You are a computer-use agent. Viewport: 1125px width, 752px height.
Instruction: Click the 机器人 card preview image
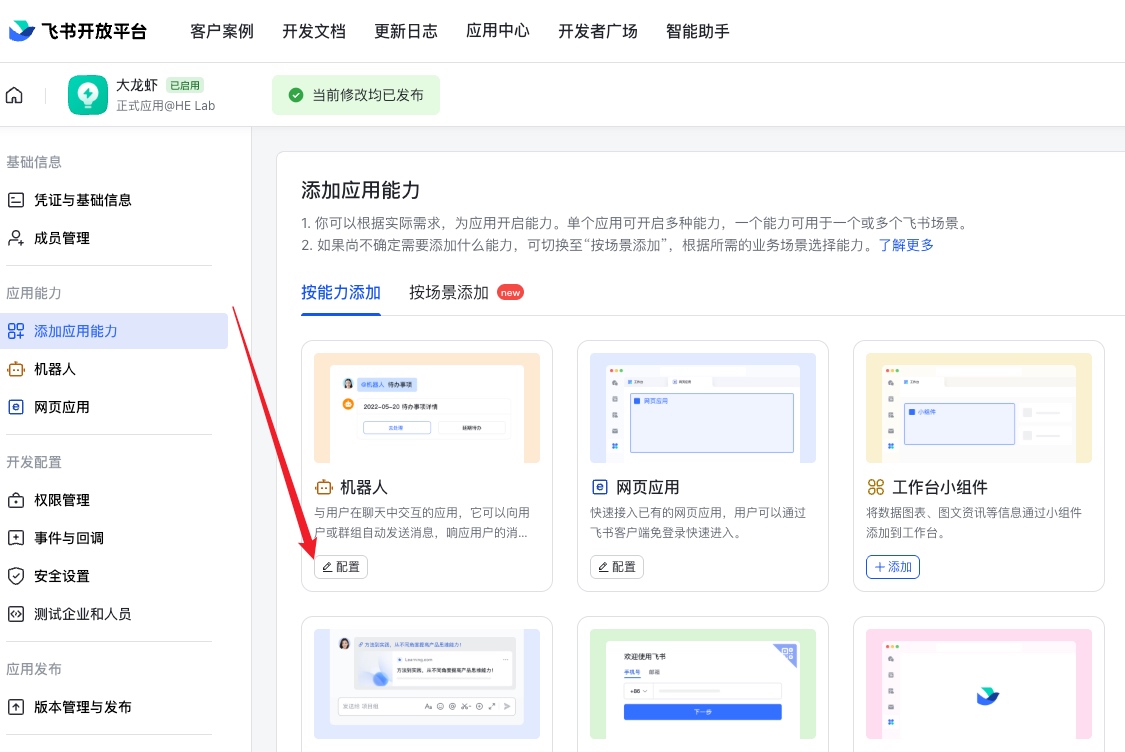click(x=427, y=408)
